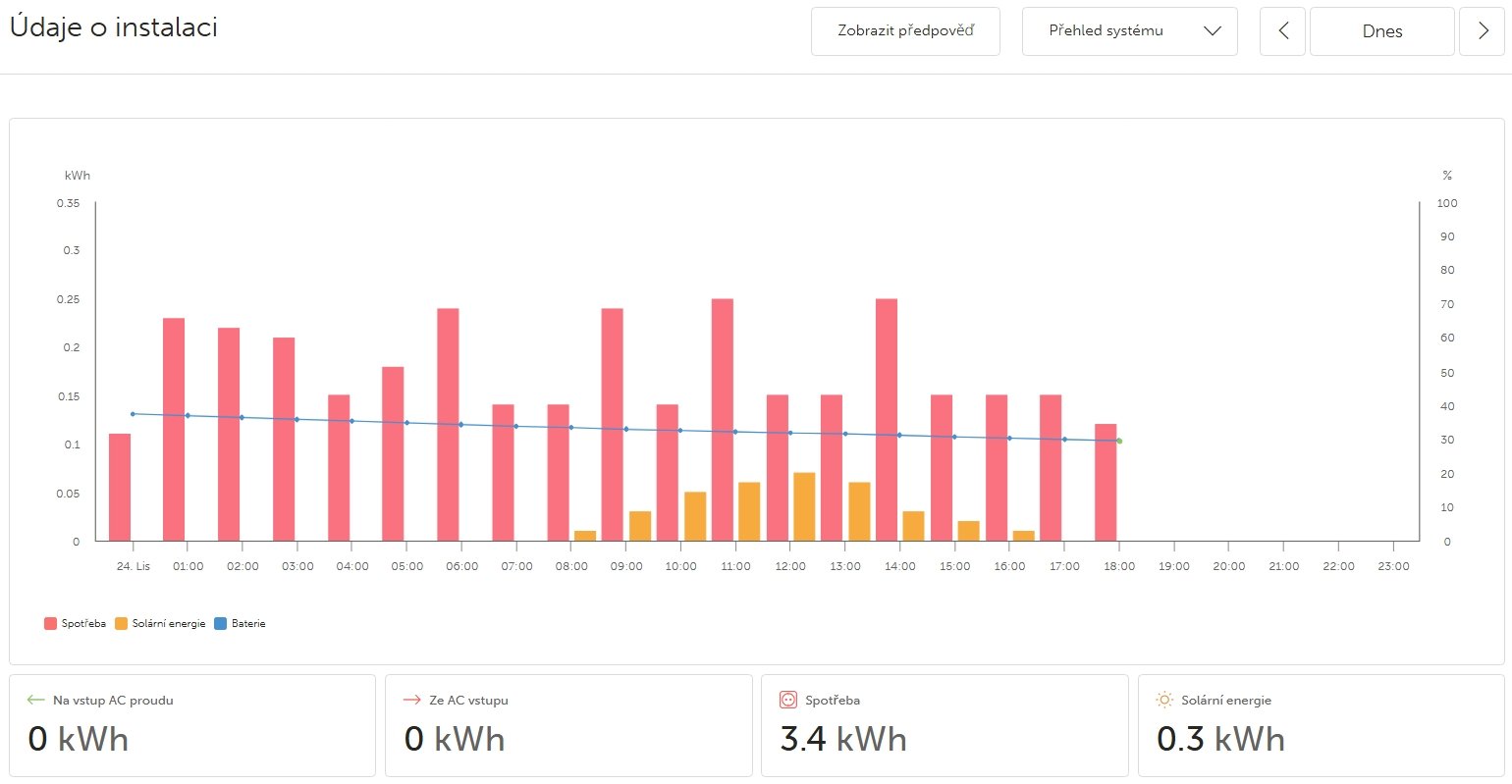Select the Dnes date button
Image resolution: width=1512 pixels, height=784 pixels.
(1381, 31)
